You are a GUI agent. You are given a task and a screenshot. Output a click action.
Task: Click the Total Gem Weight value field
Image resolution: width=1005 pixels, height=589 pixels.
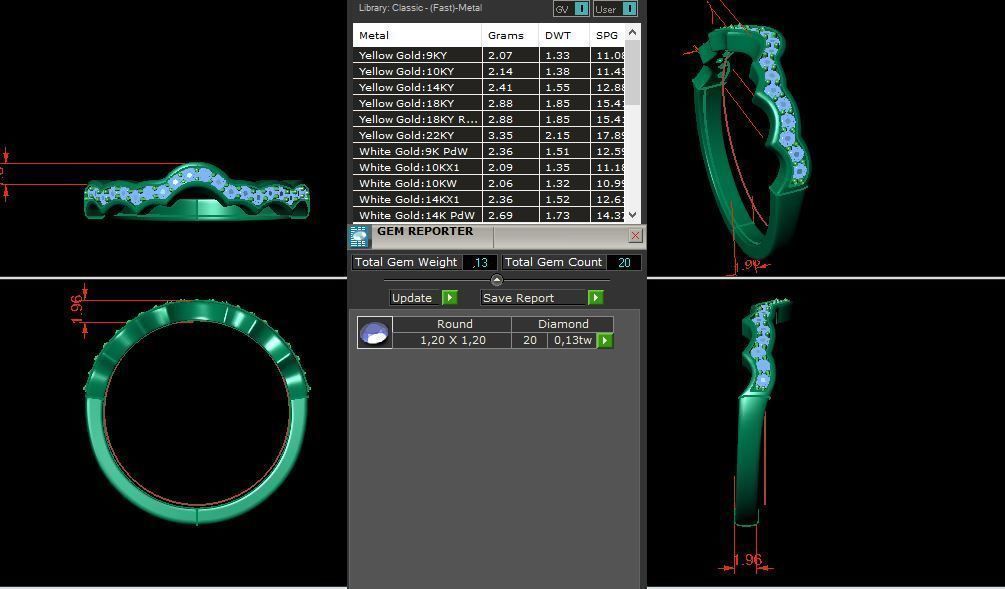479,262
